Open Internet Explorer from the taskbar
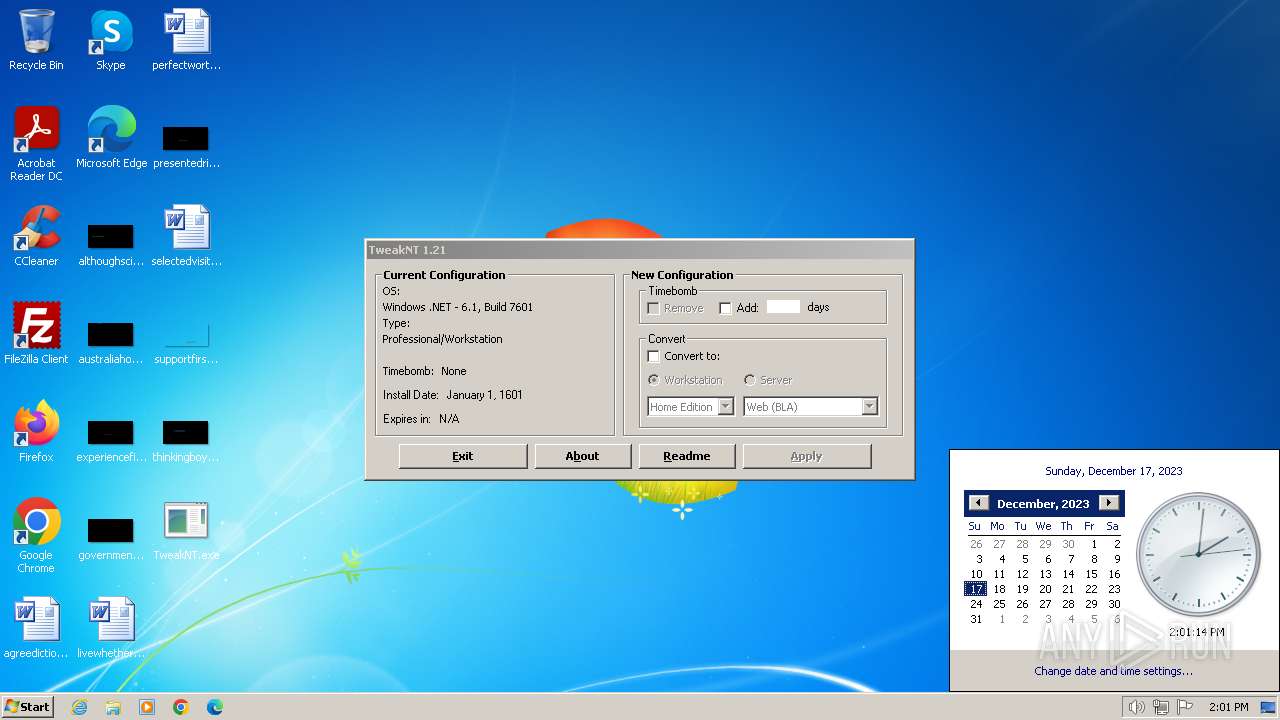Screen dimensions: 1280x720 coord(80,707)
